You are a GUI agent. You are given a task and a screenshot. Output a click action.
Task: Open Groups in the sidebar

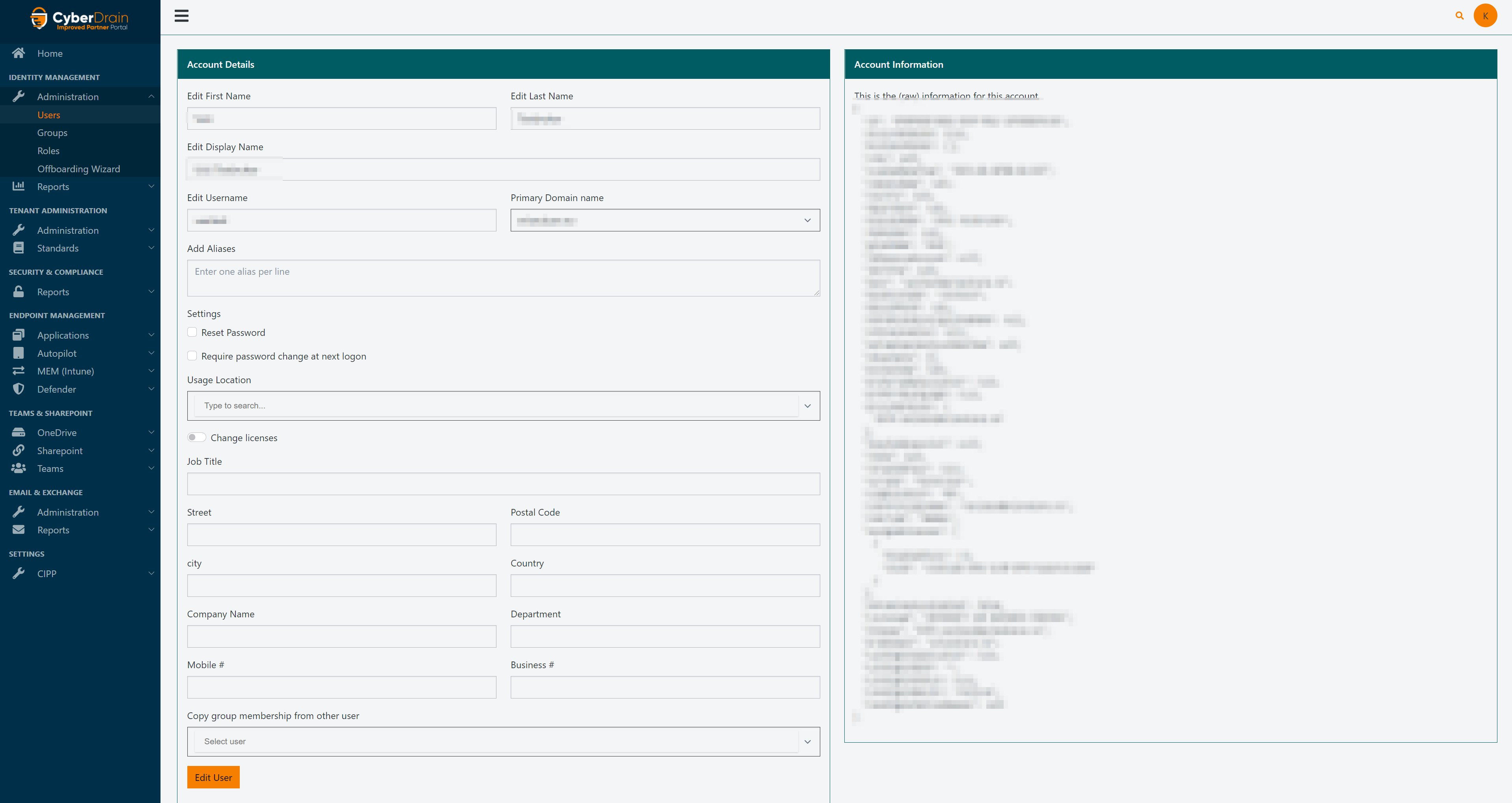[x=52, y=132]
